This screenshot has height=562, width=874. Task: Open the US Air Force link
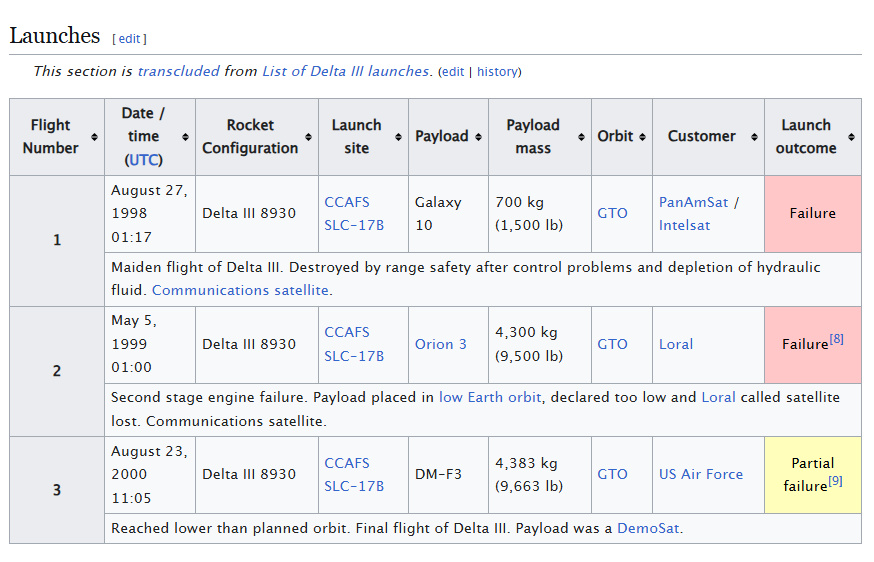[701, 474]
